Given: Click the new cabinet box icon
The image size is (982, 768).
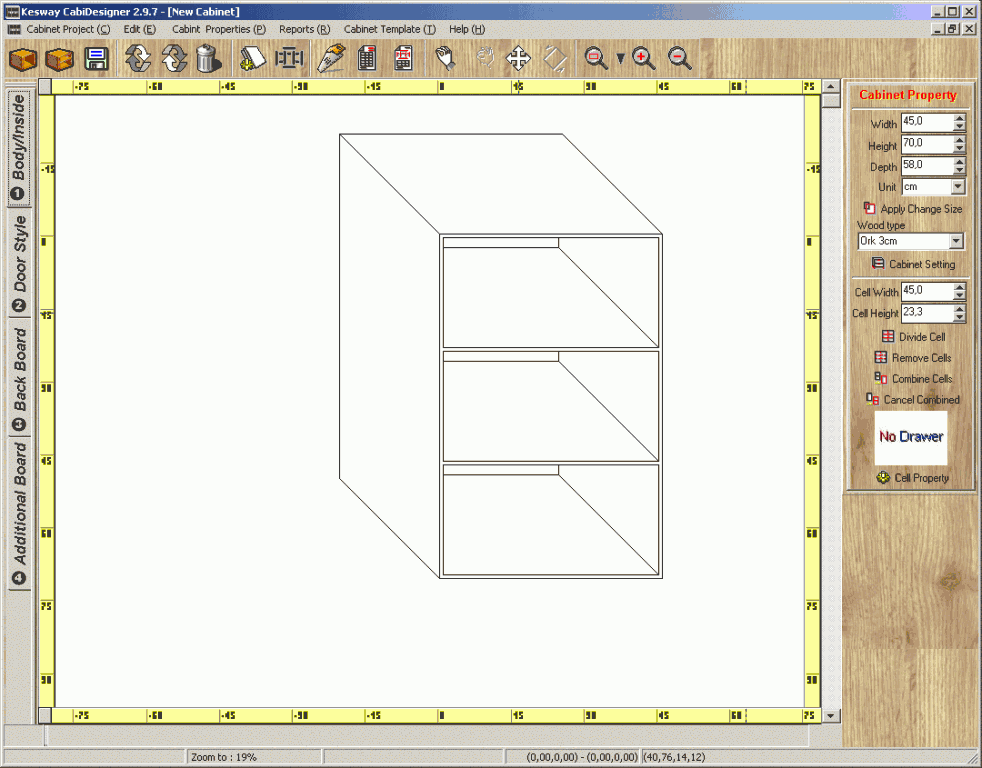Looking at the screenshot, I should point(23,60).
